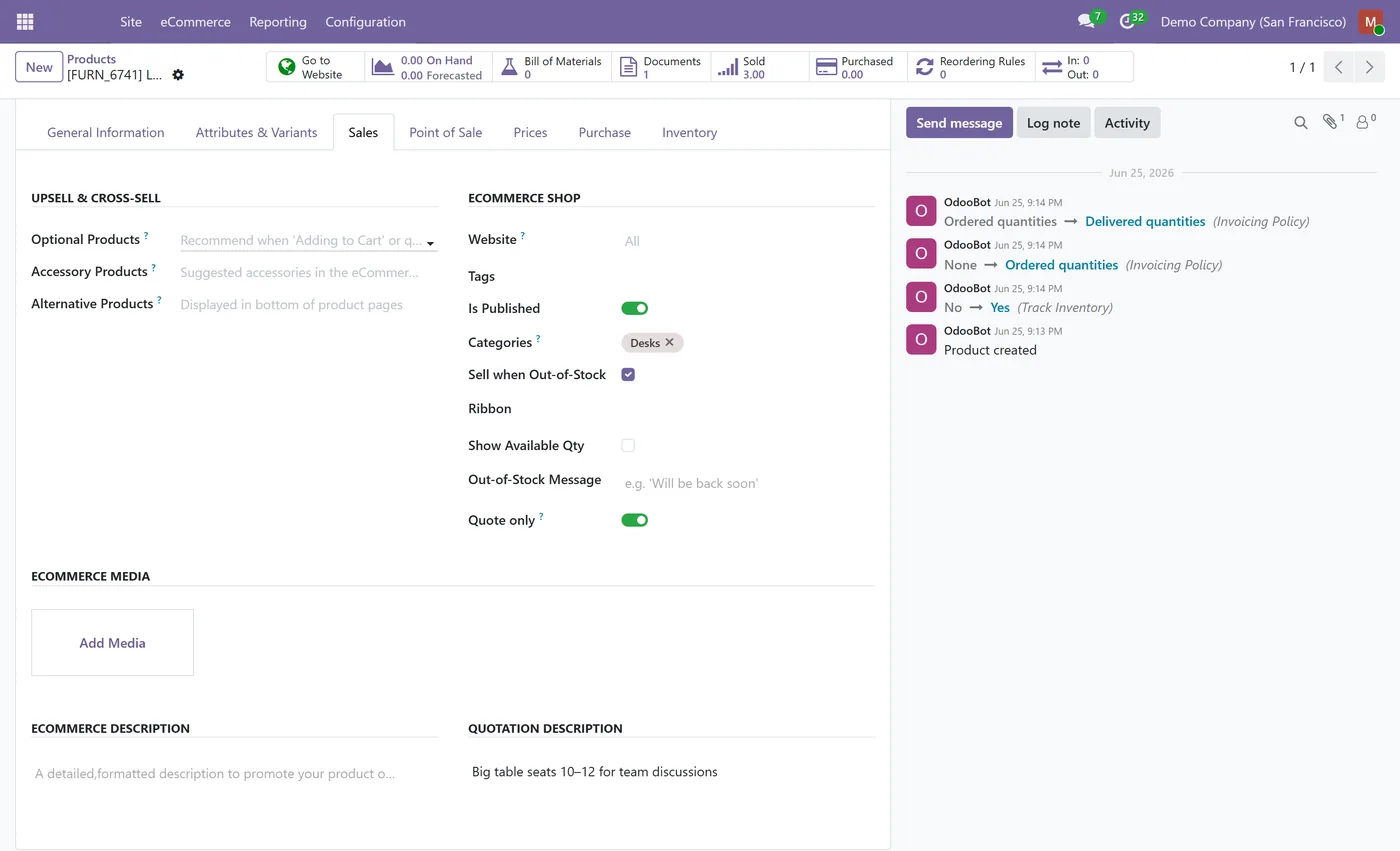Image resolution: width=1400 pixels, height=851 pixels.
Task: Click the Website help question mark
Action: click(522, 236)
